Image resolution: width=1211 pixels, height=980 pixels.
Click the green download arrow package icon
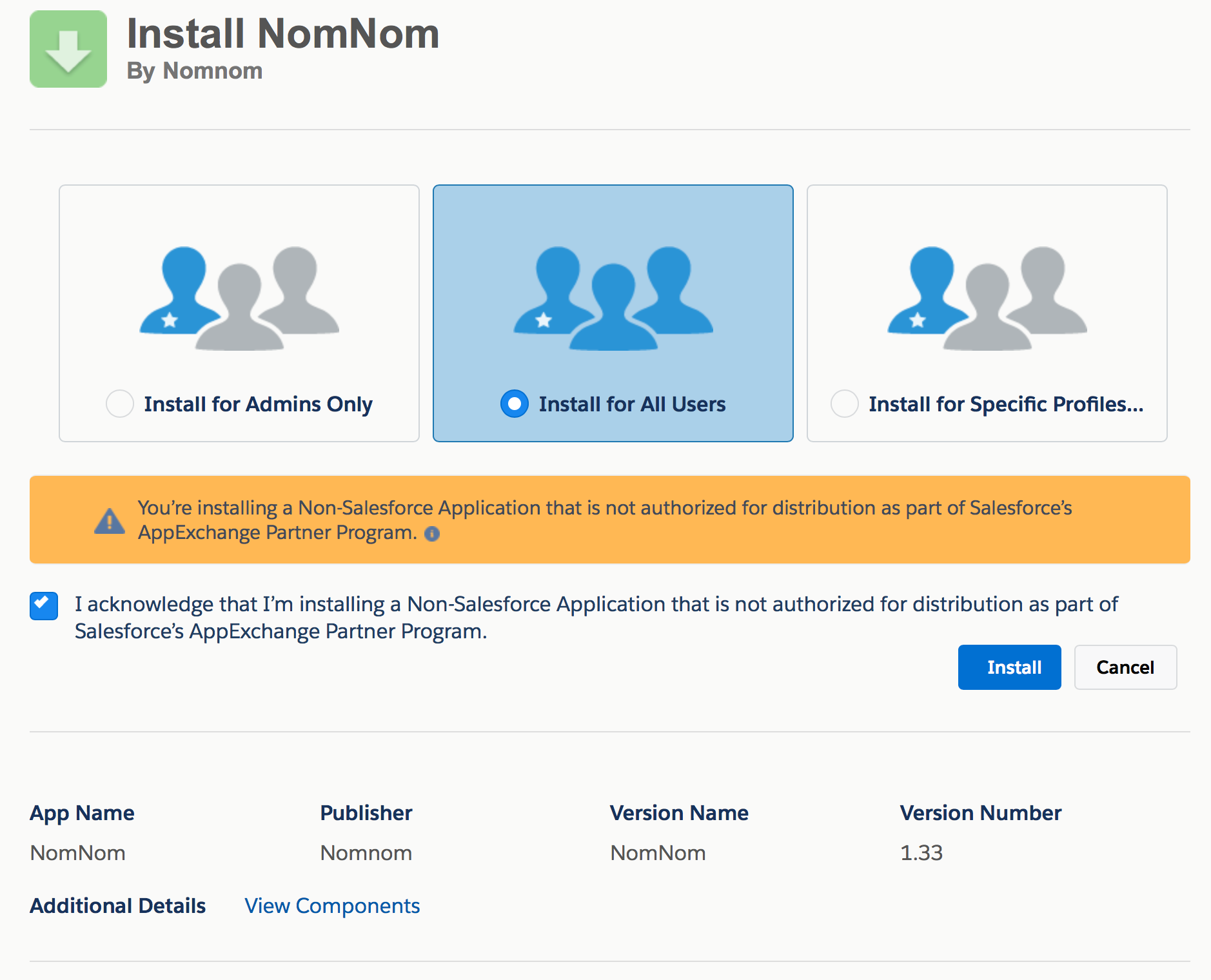(x=68, y=49)
